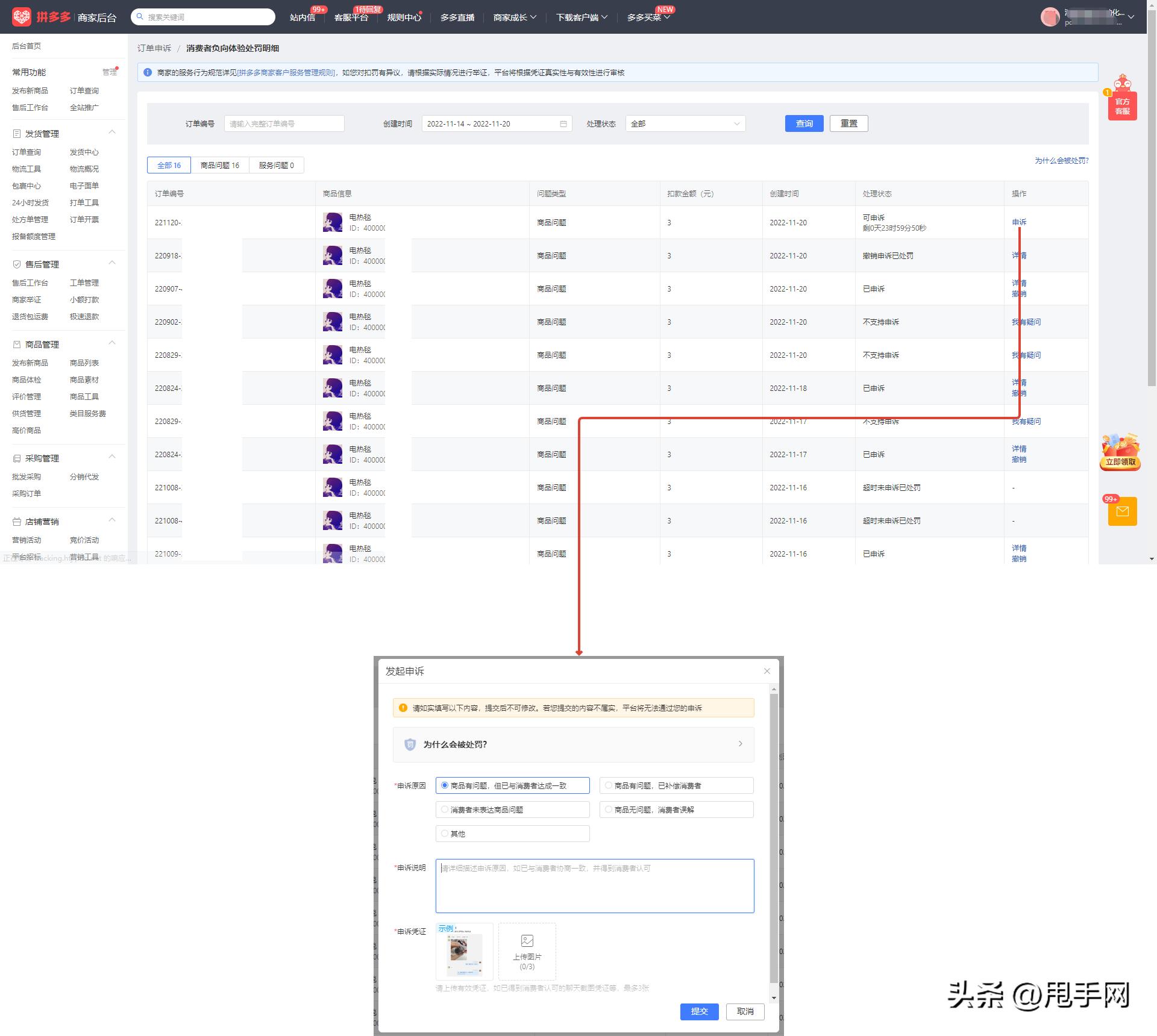Image resolution: width=1157 pixels, height=1036 pixels.
Task: Select the "其他" appeal reason radio
Action: point(445,834)
